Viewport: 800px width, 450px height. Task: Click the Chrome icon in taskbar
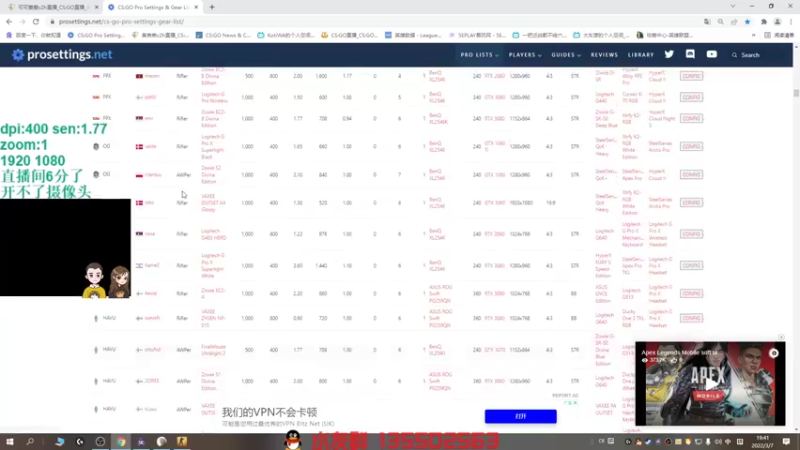(121, 441)
